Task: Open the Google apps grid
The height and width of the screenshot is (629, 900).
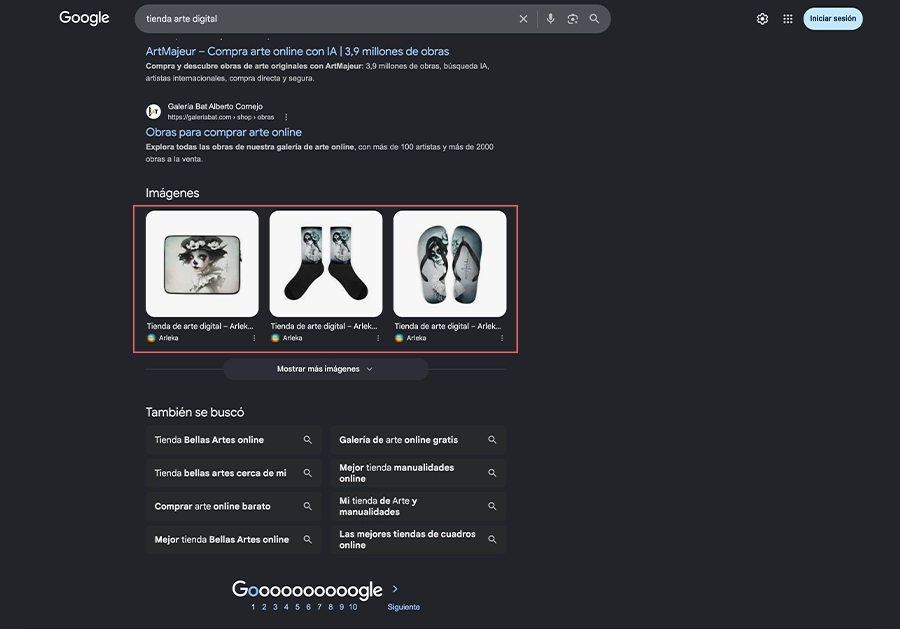Action: [788, 19]
